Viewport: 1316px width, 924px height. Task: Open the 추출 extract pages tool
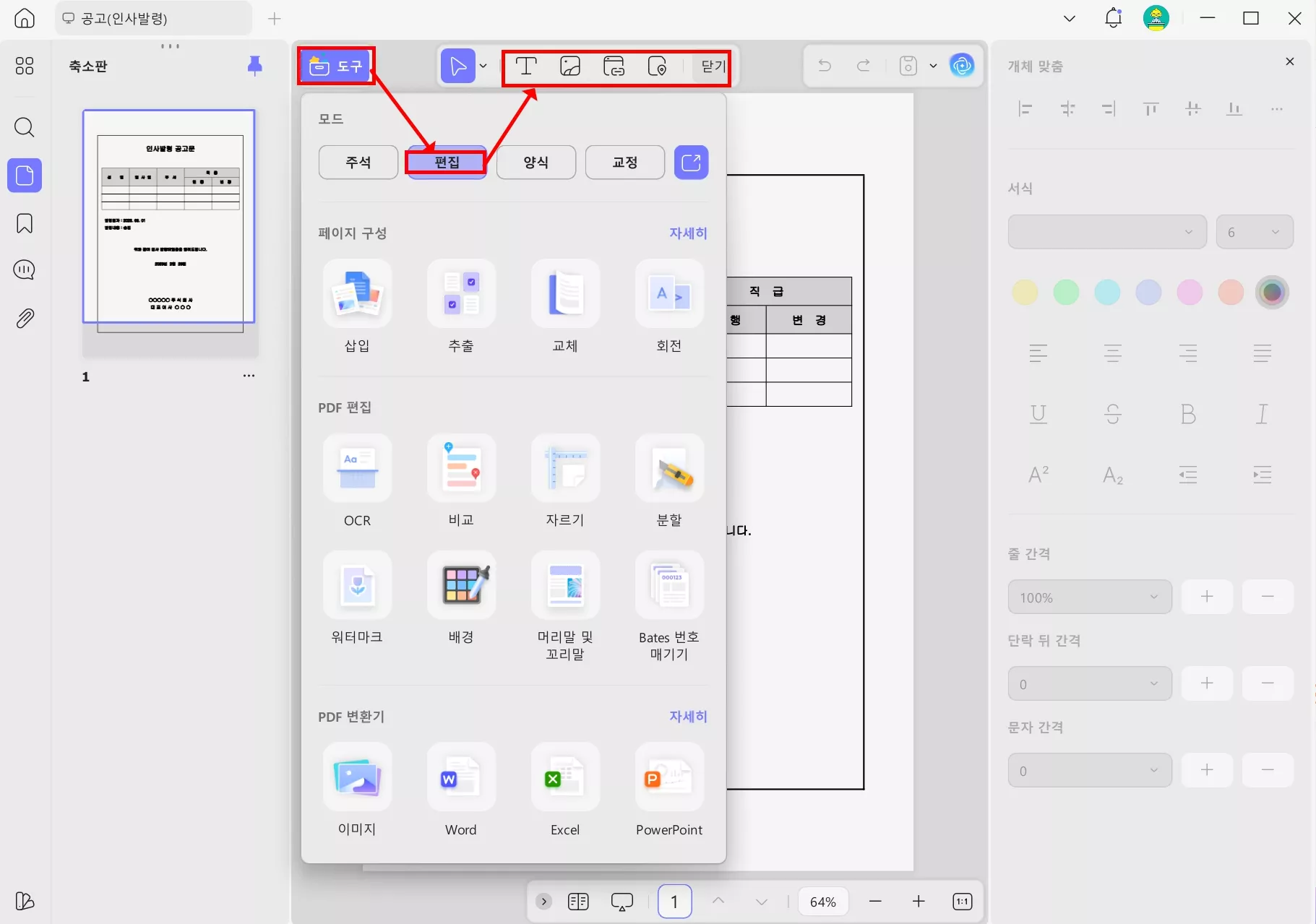(461, 306)
